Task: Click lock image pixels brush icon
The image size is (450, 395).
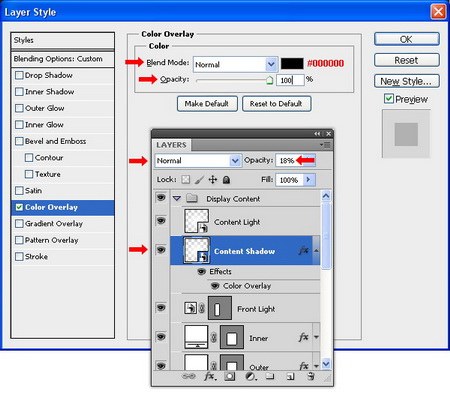Action: pyautogui.click(x=199, y=180)
